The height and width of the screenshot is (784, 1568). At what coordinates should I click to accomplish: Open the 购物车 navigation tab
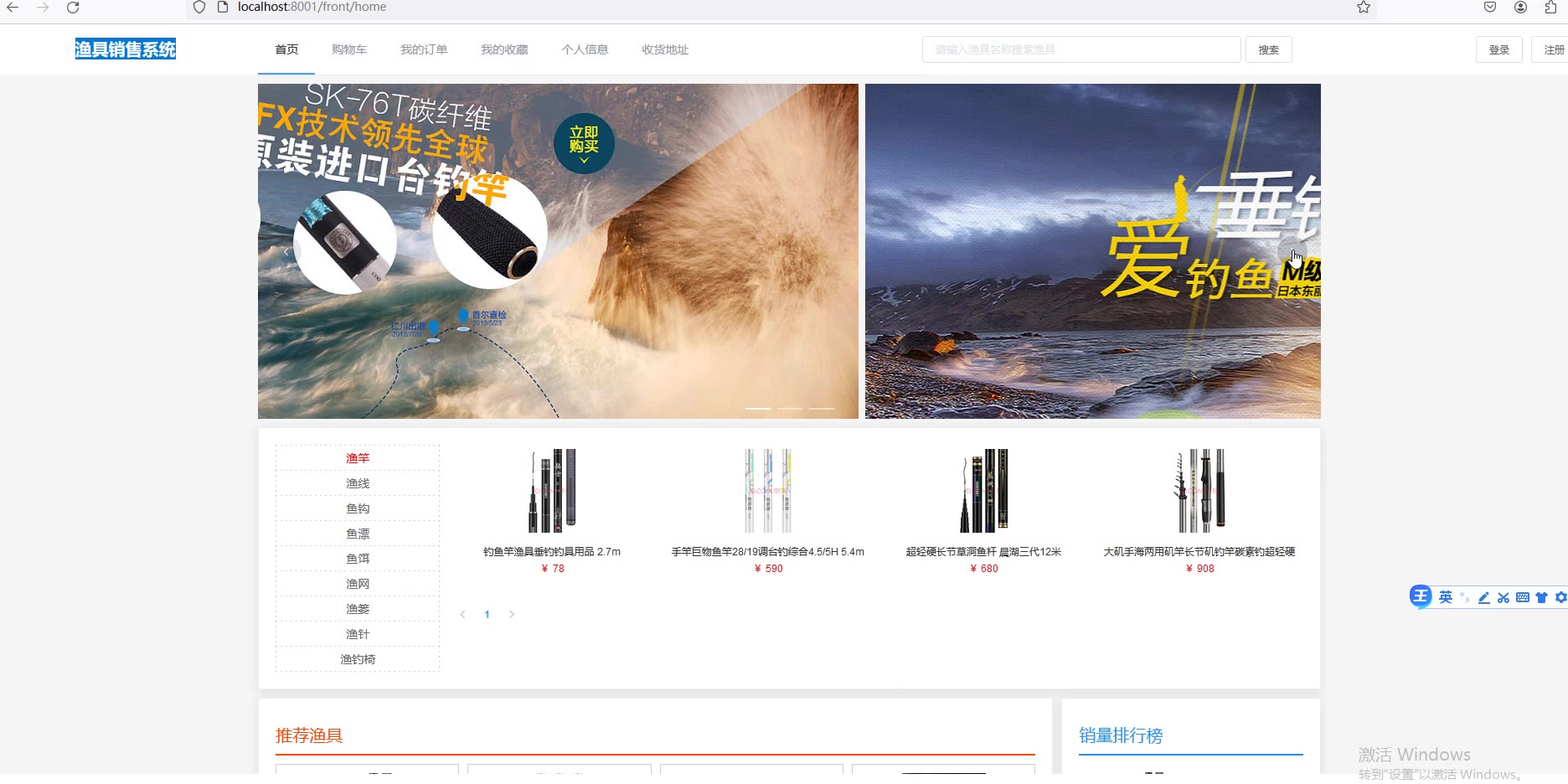pyautogui.click(x=349, y=49)
